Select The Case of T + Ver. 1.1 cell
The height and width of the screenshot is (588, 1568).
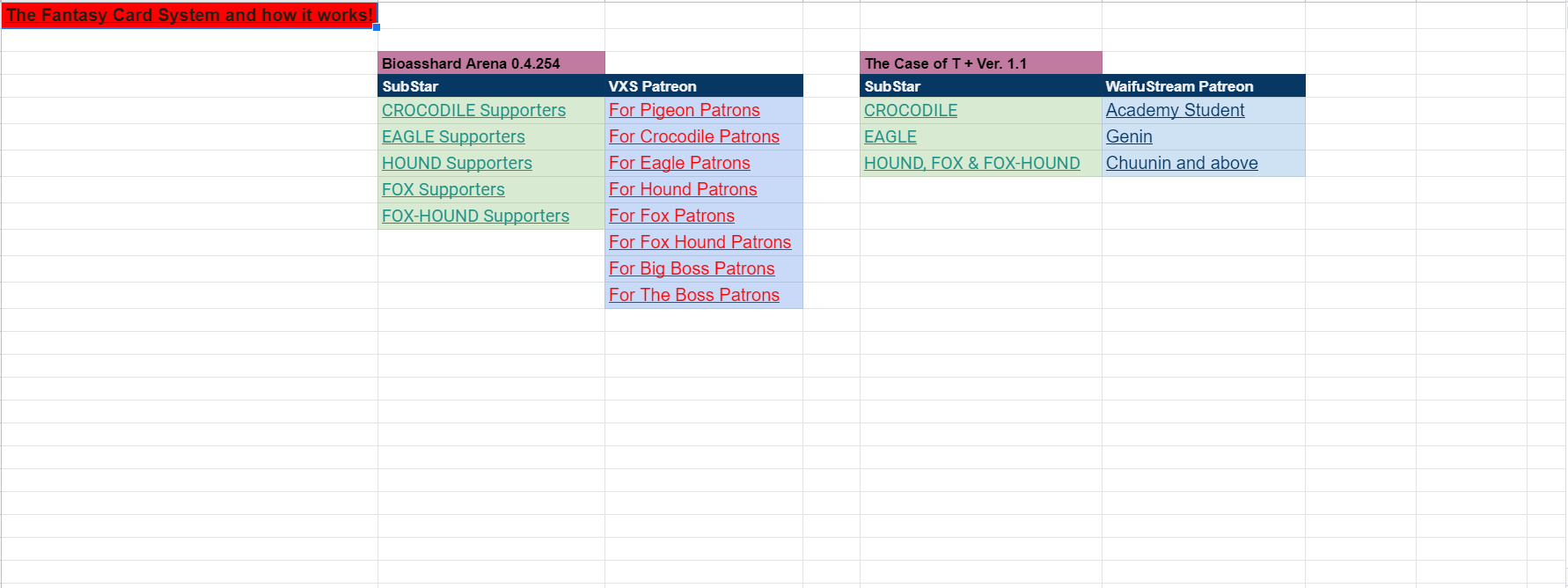click(981, 63)
